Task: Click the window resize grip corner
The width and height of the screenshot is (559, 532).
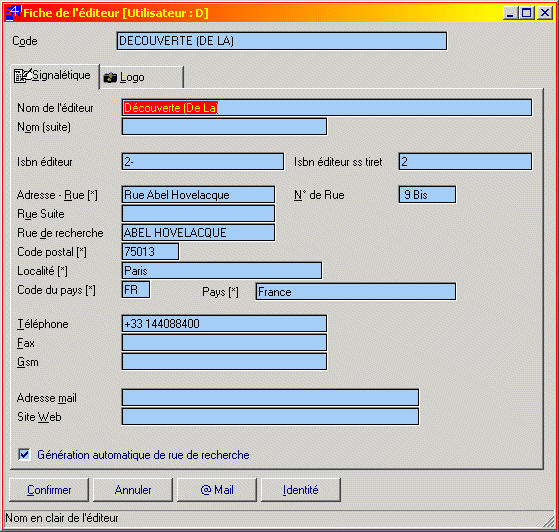Action: 548,521
